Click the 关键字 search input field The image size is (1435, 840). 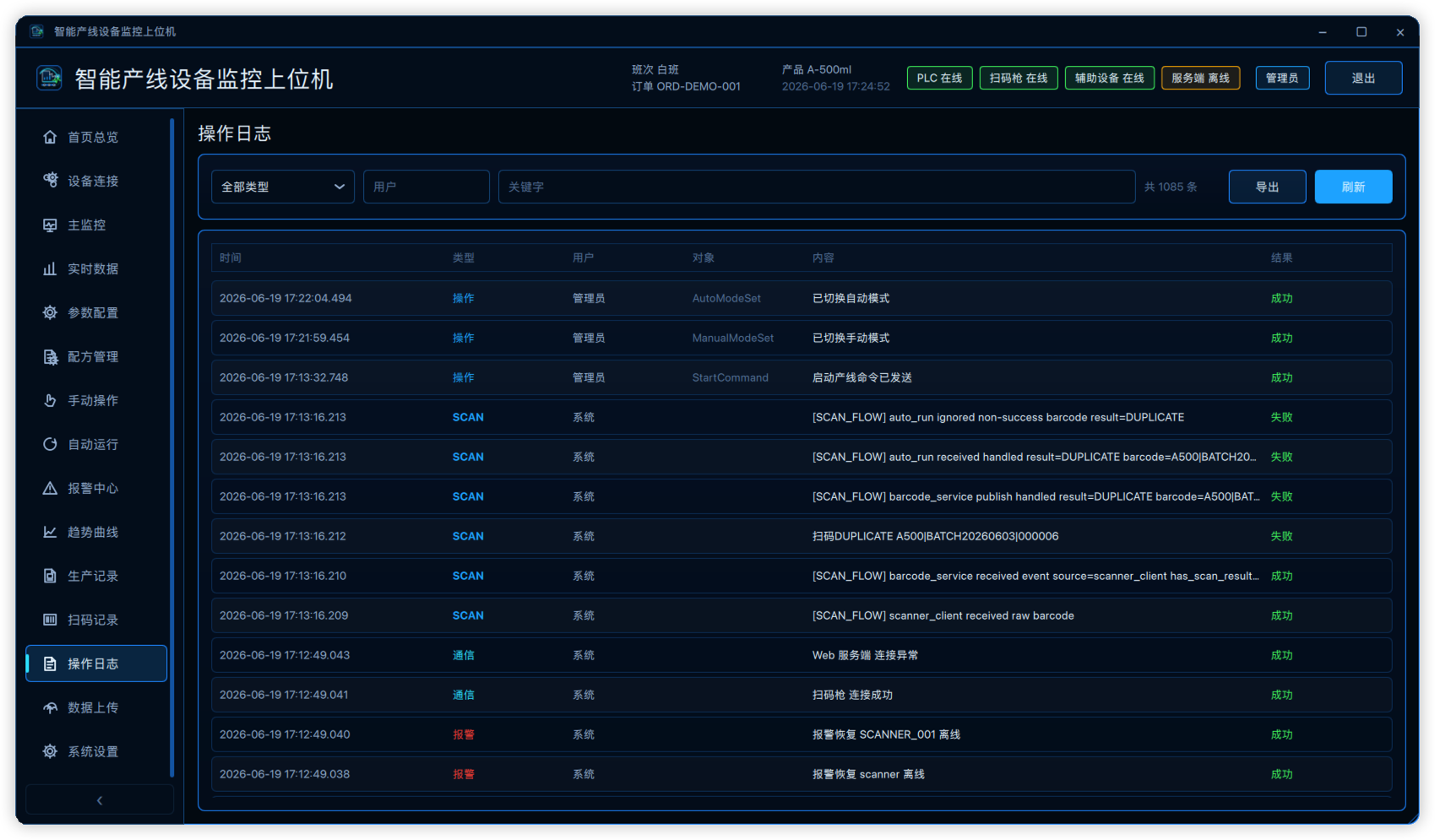tap(817, 187)
